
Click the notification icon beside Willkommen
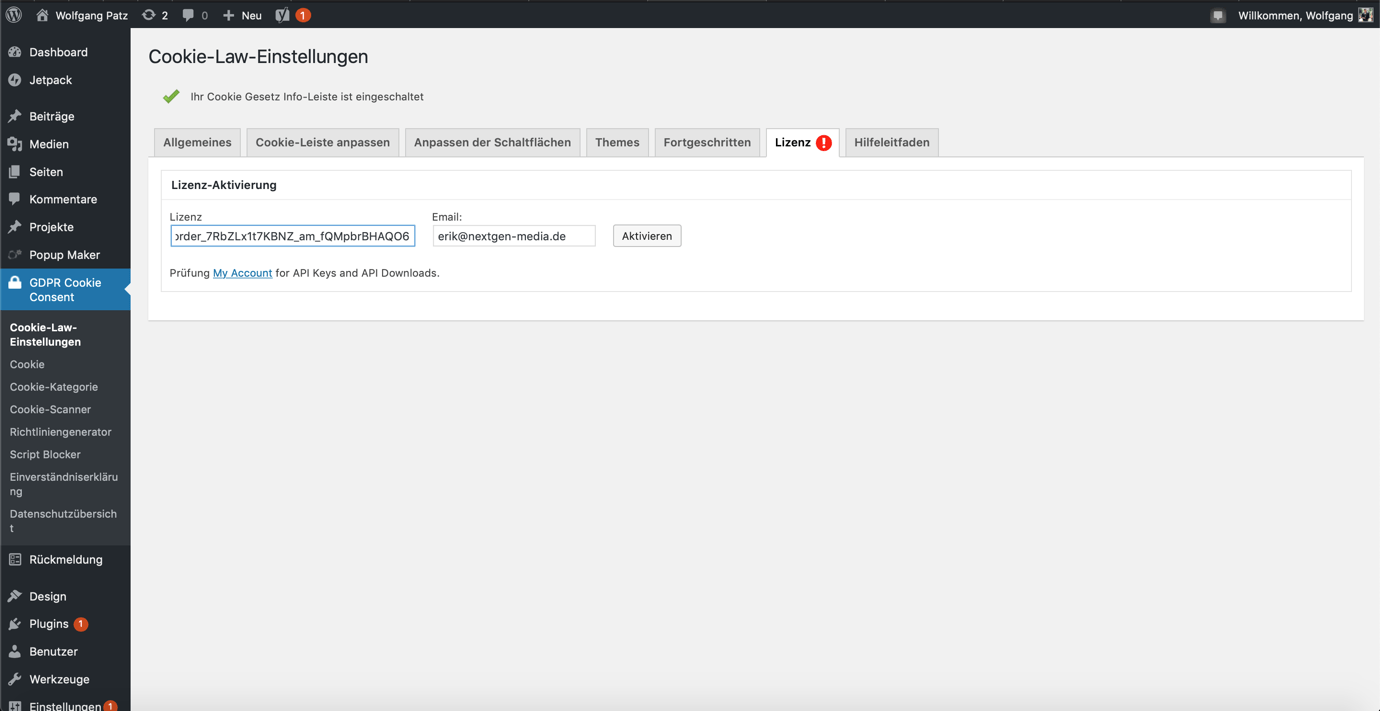tap(1217, 15)
